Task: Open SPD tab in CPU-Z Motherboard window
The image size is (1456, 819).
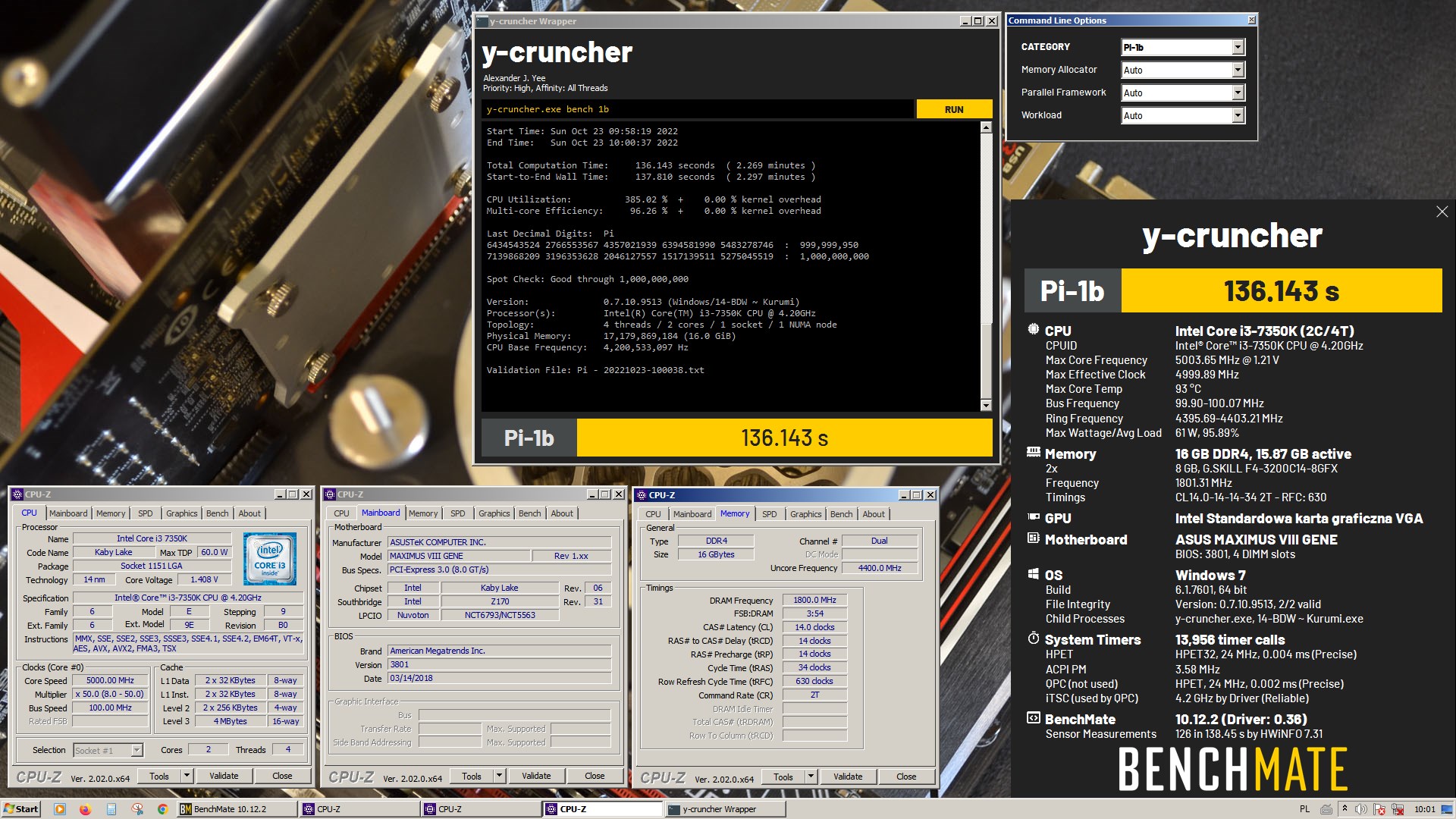Action: pyautogui.click(x=457, y=513)
